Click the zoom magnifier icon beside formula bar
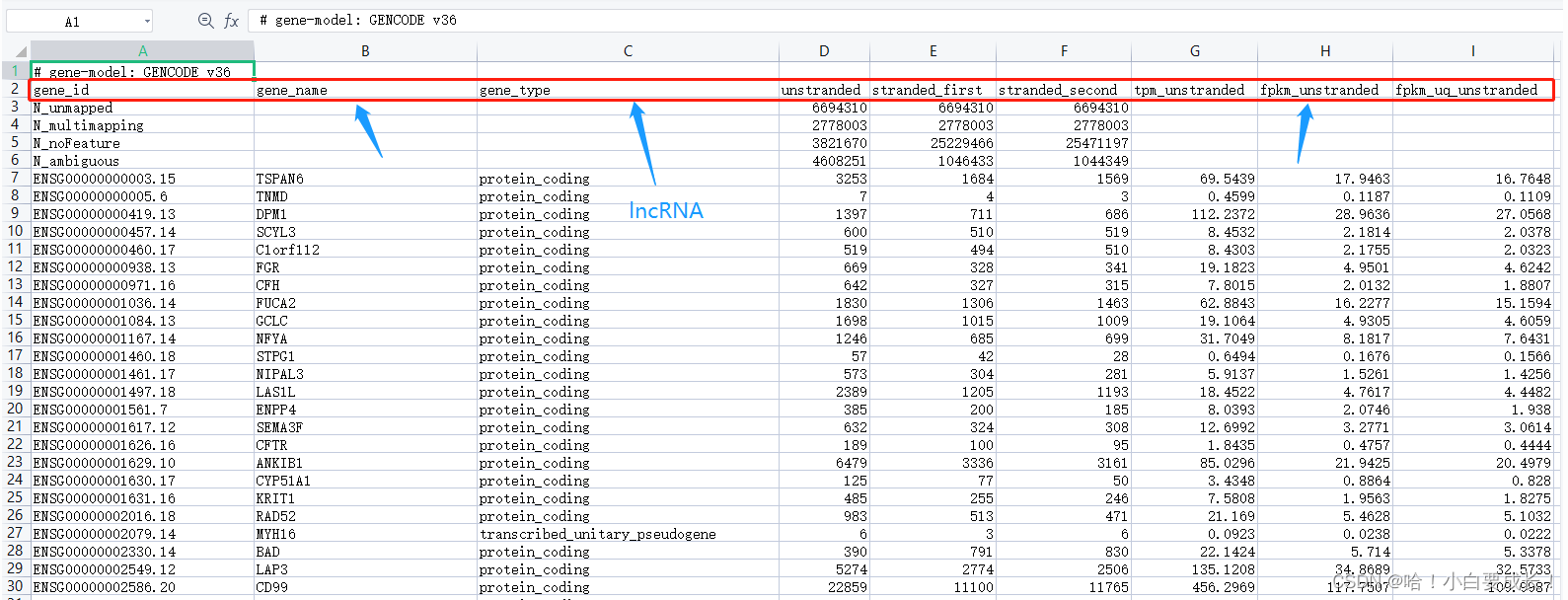Screen dimensions: 1568x600 [x=205, y=21]
